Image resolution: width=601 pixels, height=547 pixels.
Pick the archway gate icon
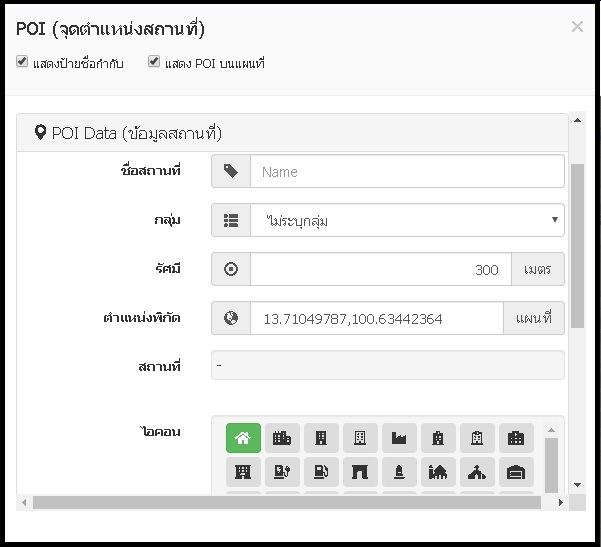click(360, 471)
